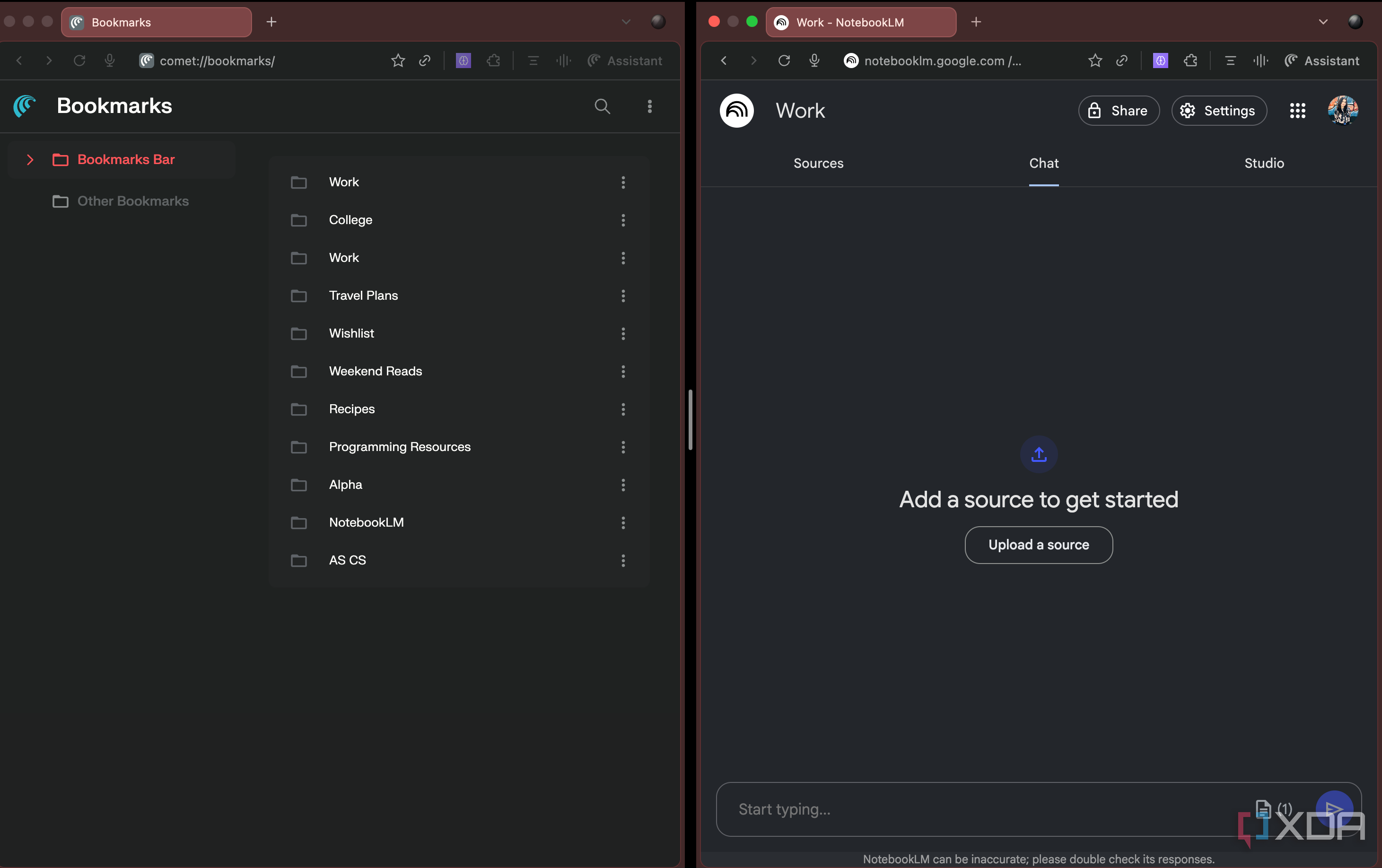Viewport: 1382px width, 868px height.
Task: Open the Weekend Reads folder
Action: coord(376,371)
